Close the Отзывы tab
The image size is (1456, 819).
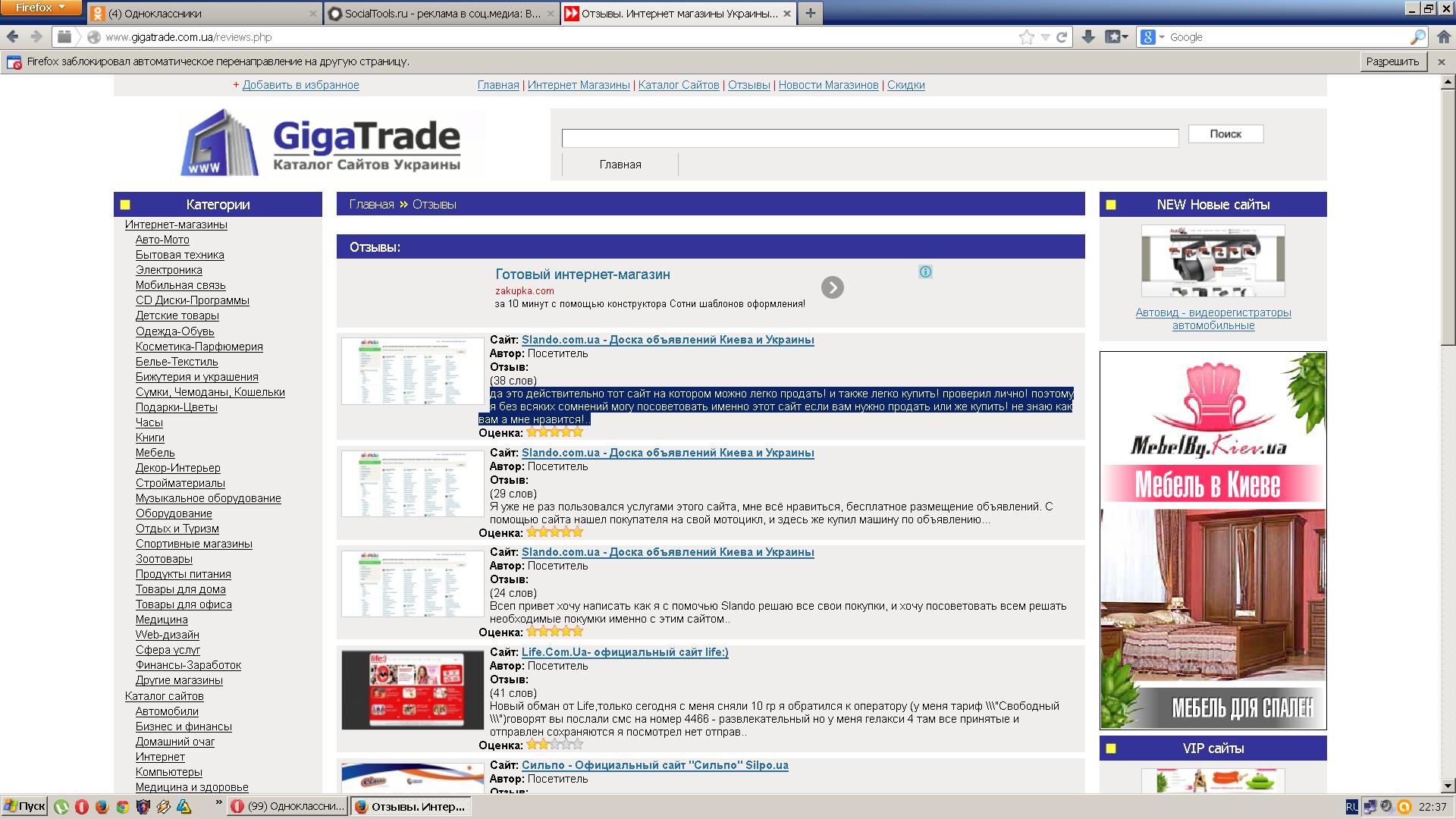[787, 14]
